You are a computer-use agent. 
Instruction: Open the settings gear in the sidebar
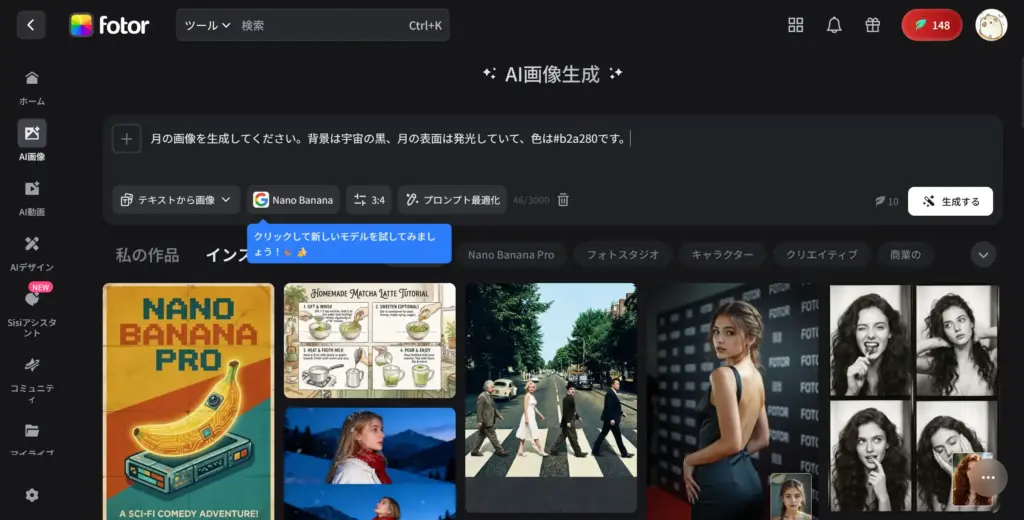coord(32,495)
